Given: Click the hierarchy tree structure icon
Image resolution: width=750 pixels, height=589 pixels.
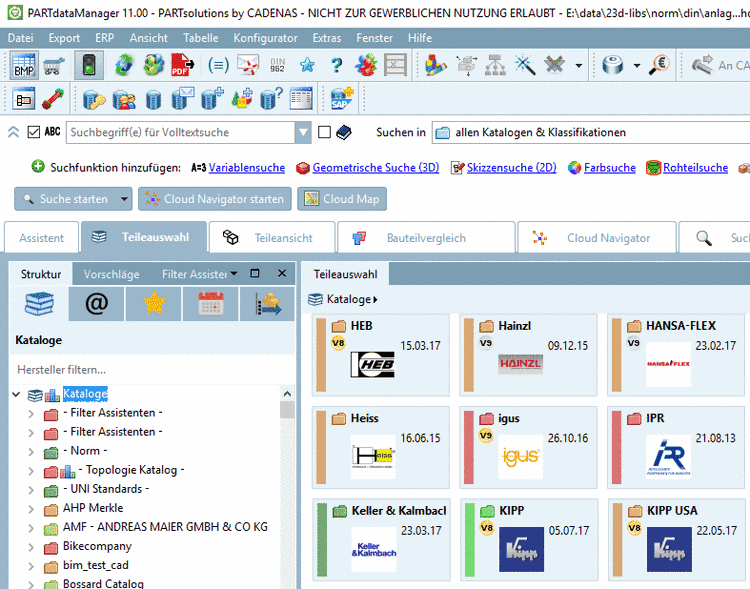Looking at the screenshot, I should pos(496,65).
